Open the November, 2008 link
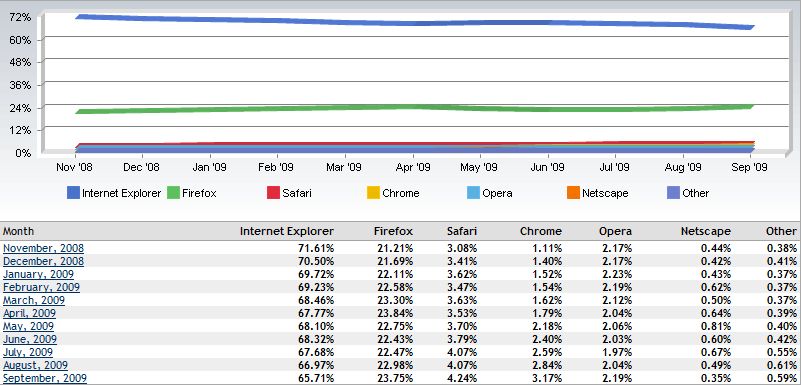801x385 pixels. coord(43,248)
